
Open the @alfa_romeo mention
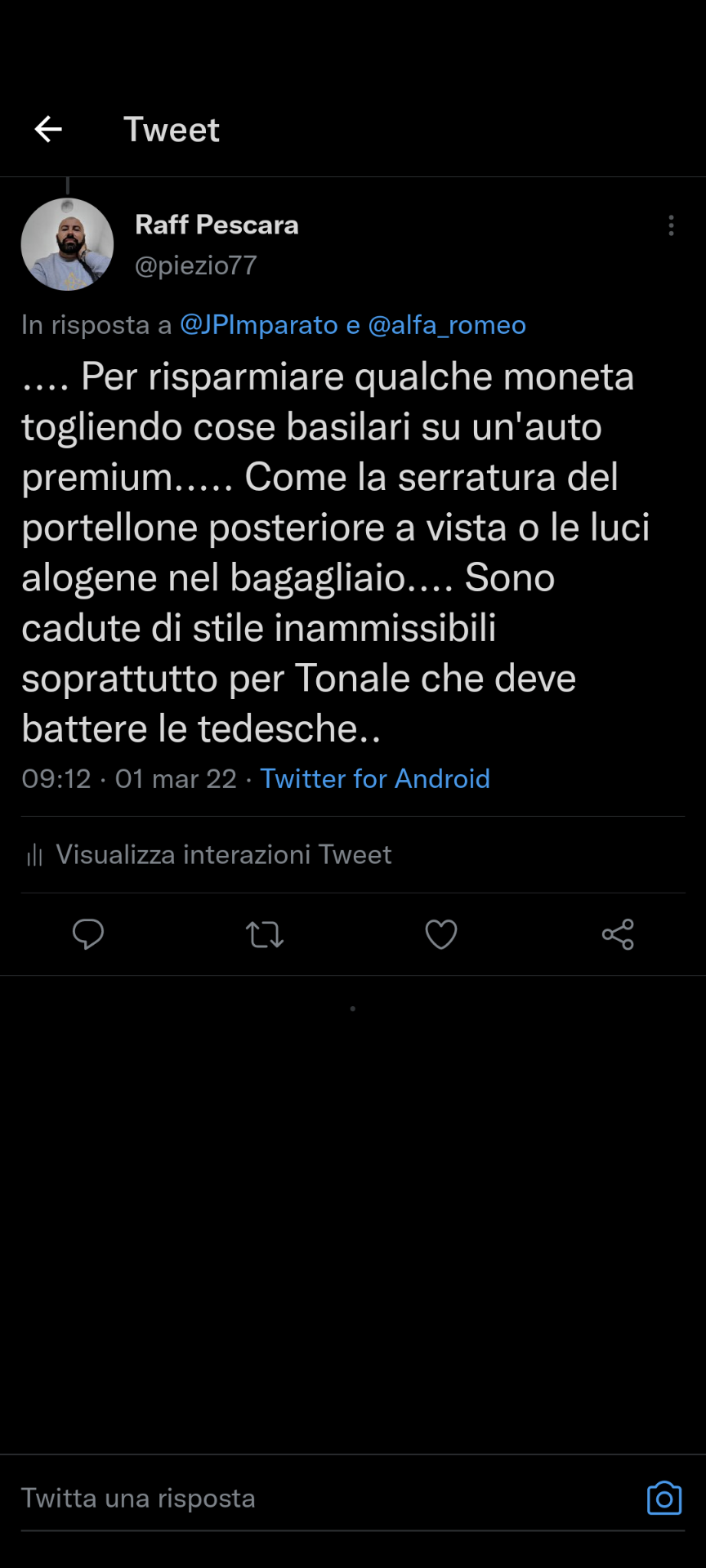[447, 325]
